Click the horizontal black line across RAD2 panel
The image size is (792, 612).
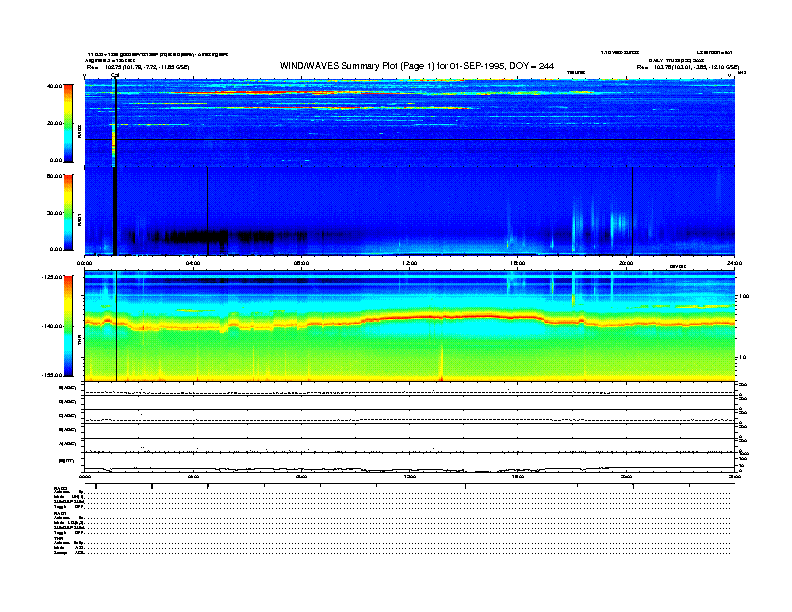410,139
